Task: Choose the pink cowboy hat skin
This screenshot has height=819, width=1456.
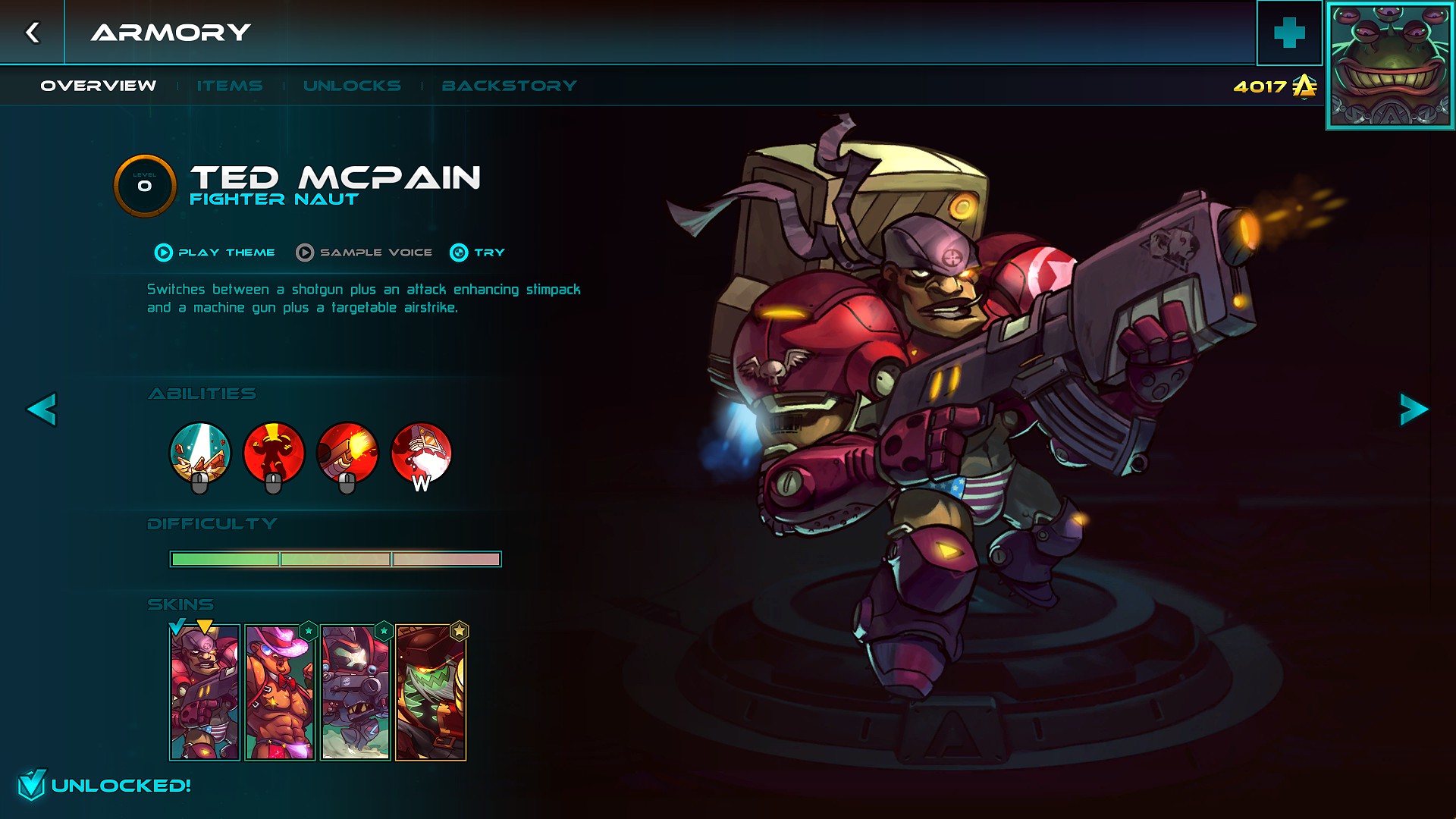Action: pos(280,692)
